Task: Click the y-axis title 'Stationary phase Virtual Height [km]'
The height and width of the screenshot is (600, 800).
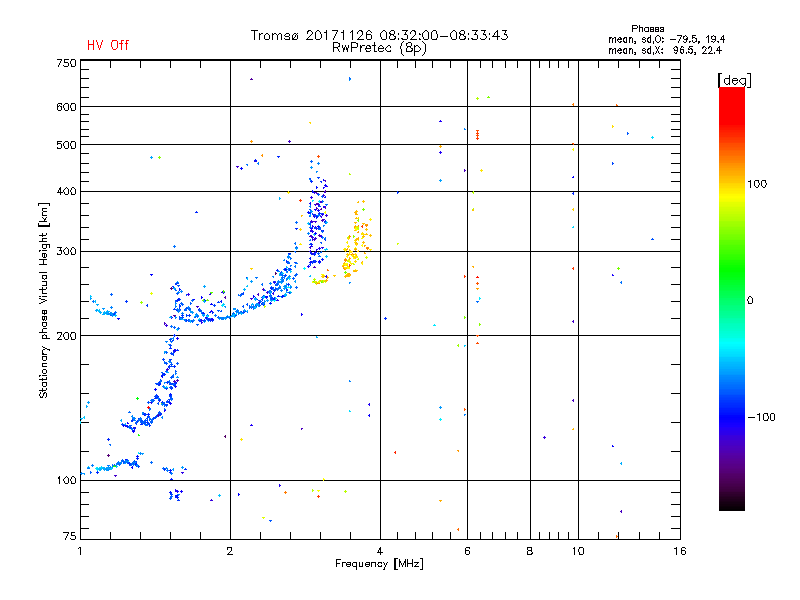Action: (x=44, y=300)
